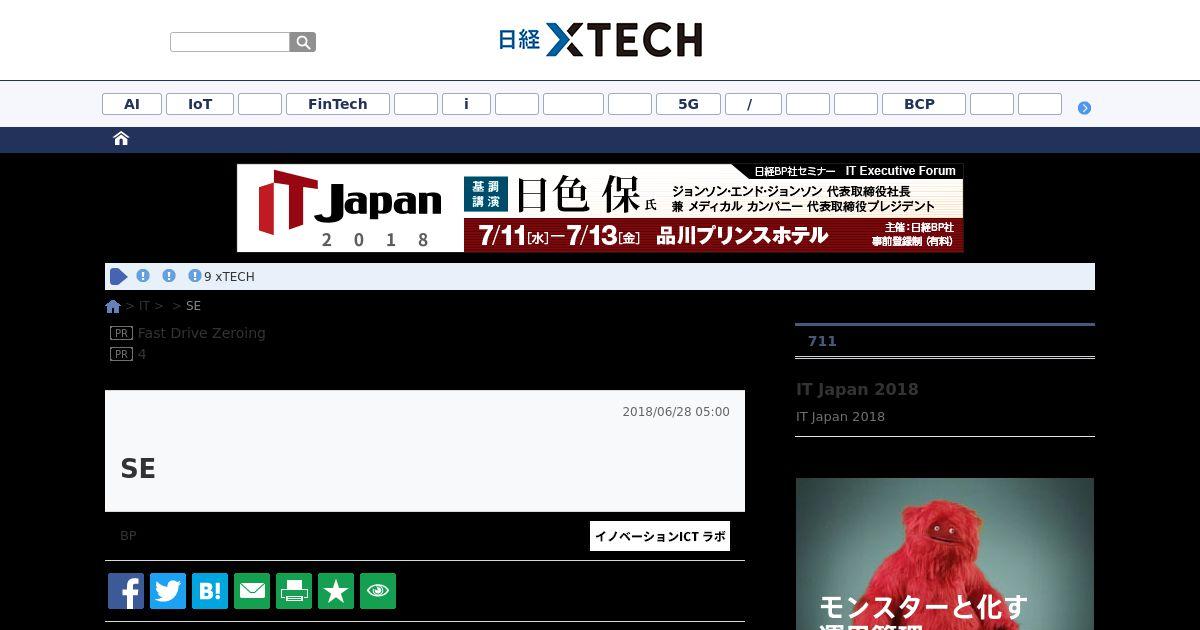Screen dimensions: 1200x630
Task: Select the '/' topic tab
Action: (753, 104)
